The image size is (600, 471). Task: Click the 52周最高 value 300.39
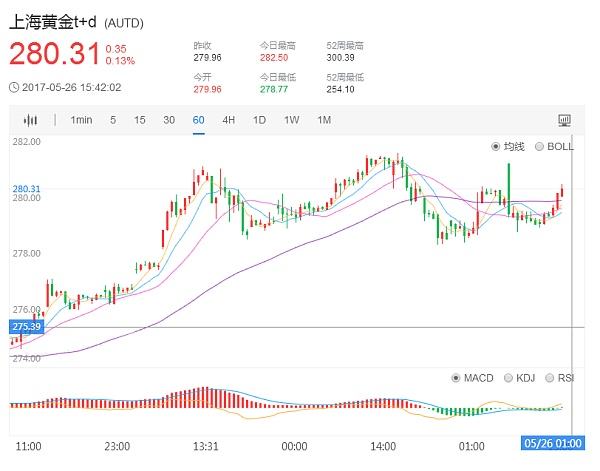tap(340, 58)
